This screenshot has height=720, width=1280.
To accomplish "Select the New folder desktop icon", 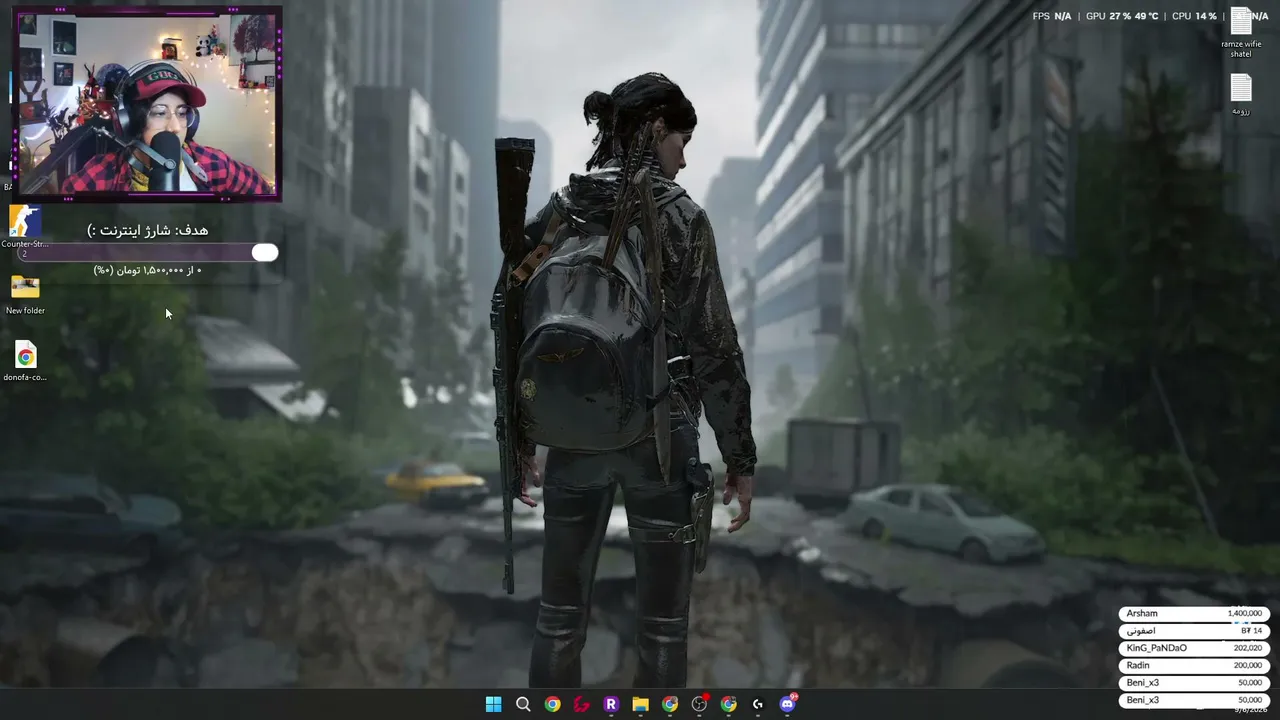I will pyautogui.click(x=25, y=295).
